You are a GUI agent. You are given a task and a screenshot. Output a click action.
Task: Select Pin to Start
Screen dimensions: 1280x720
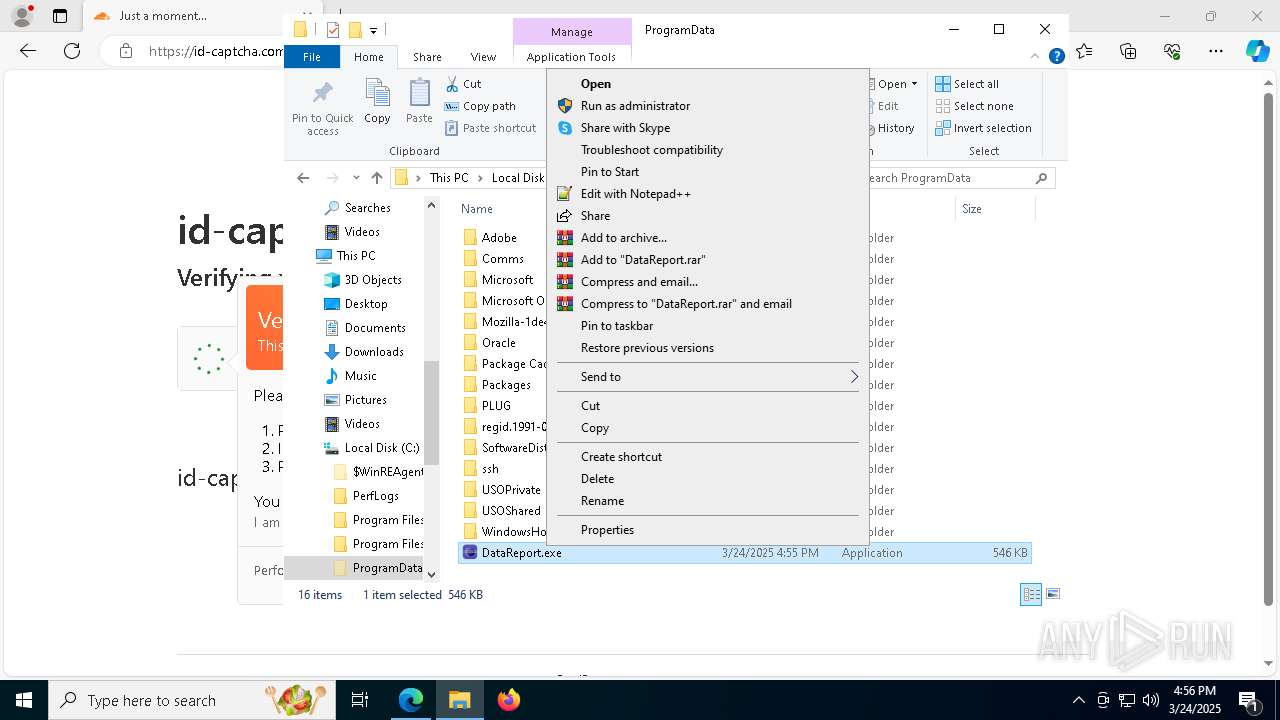(708, 172)
